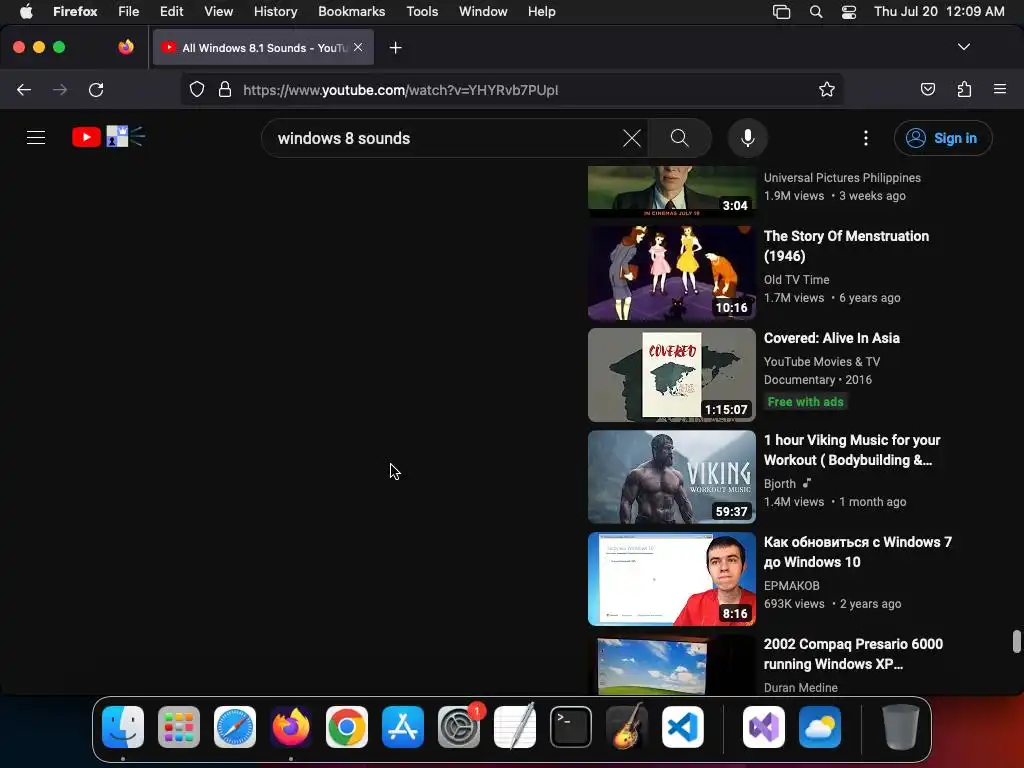
Task: Open Control Center in menu bar
Action: (848, 11)
